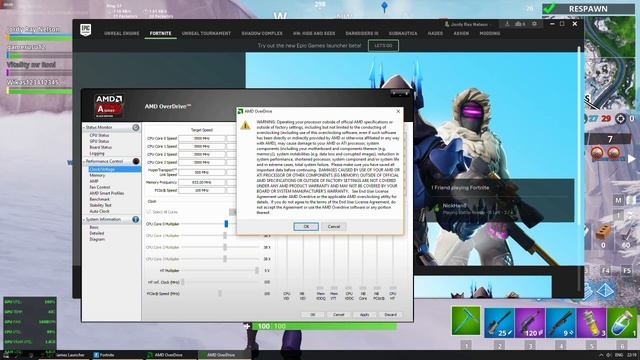Open the Unreal Tournament tab

206,33
